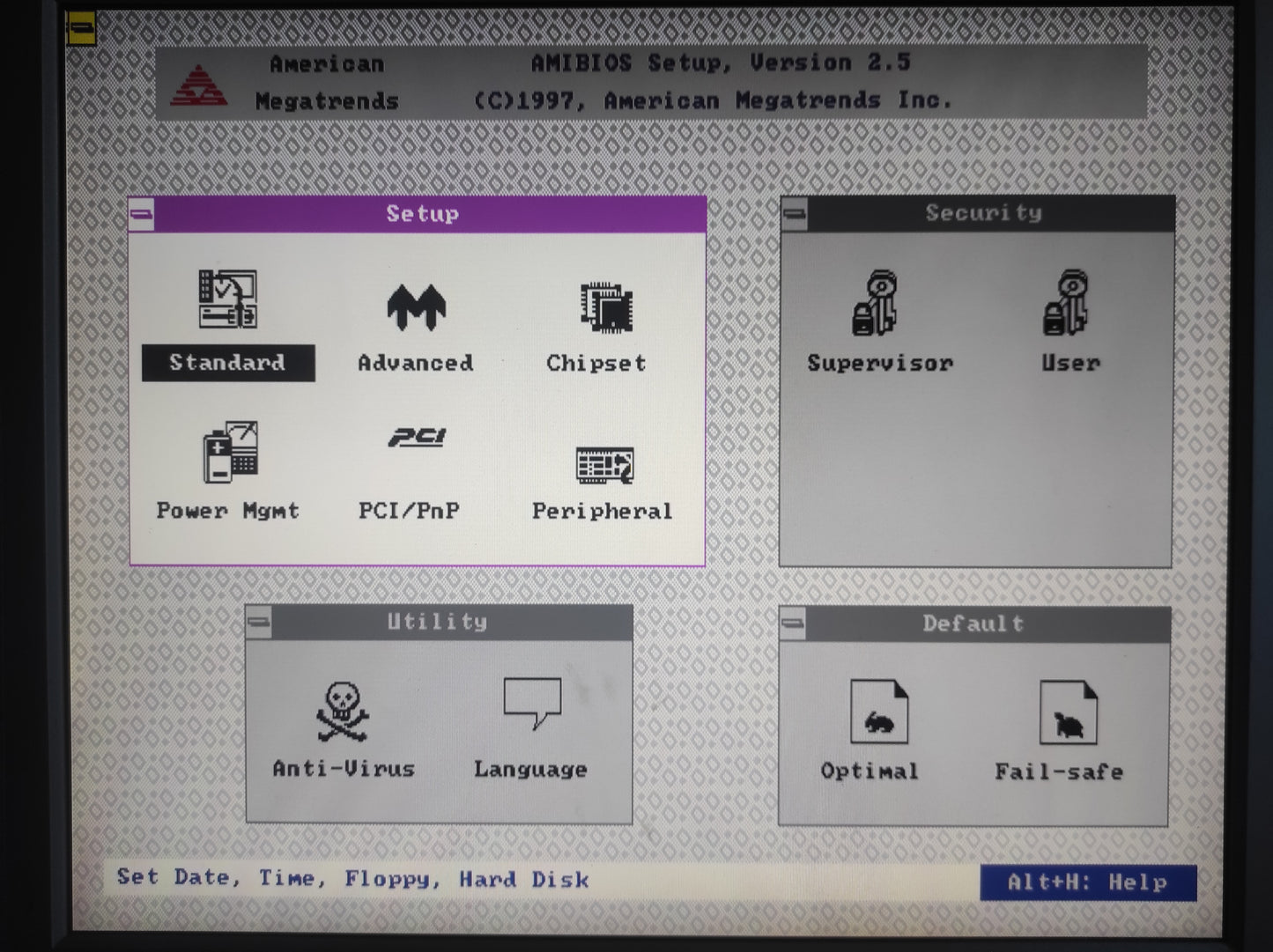
Task: Open the Utility window control menu
Action: click(259, 623)
